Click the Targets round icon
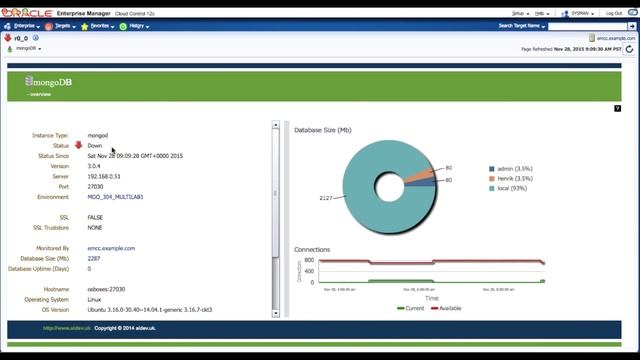Screen dimensions: 640x360 pyautogui.click(x=49, y=27)
